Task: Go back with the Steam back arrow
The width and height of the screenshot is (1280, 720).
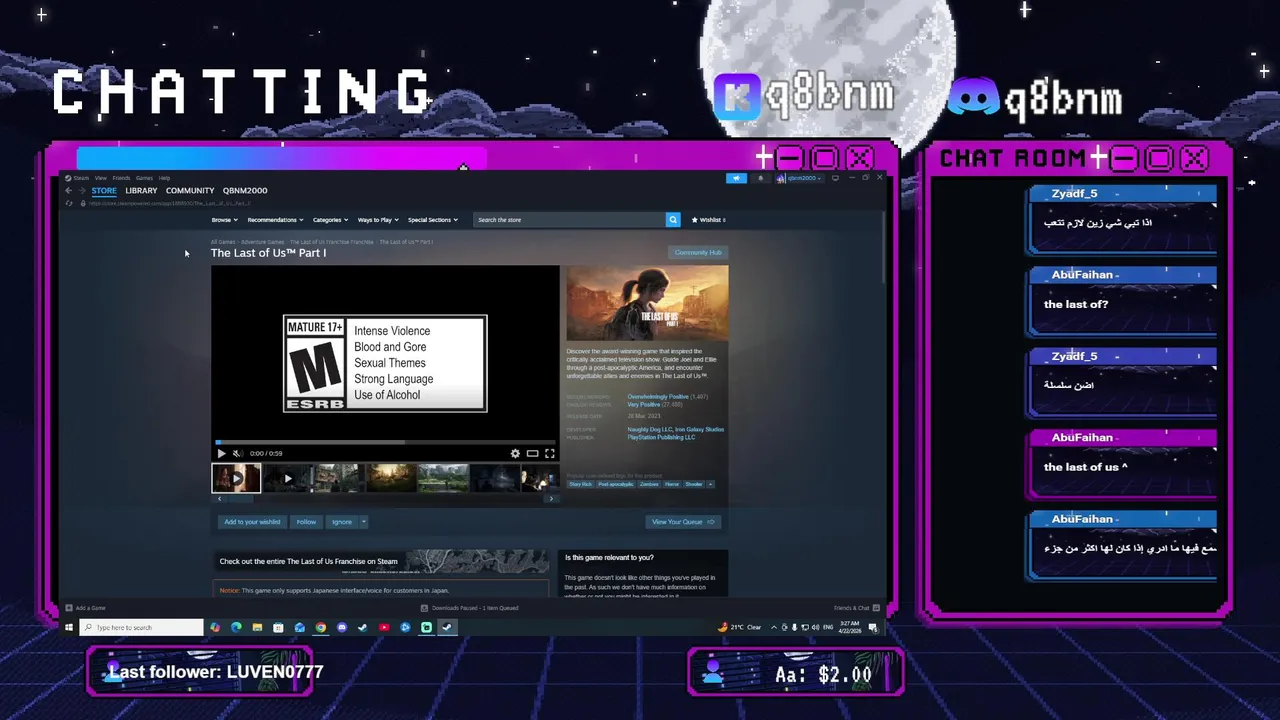Action: click(x=69, y=190)
